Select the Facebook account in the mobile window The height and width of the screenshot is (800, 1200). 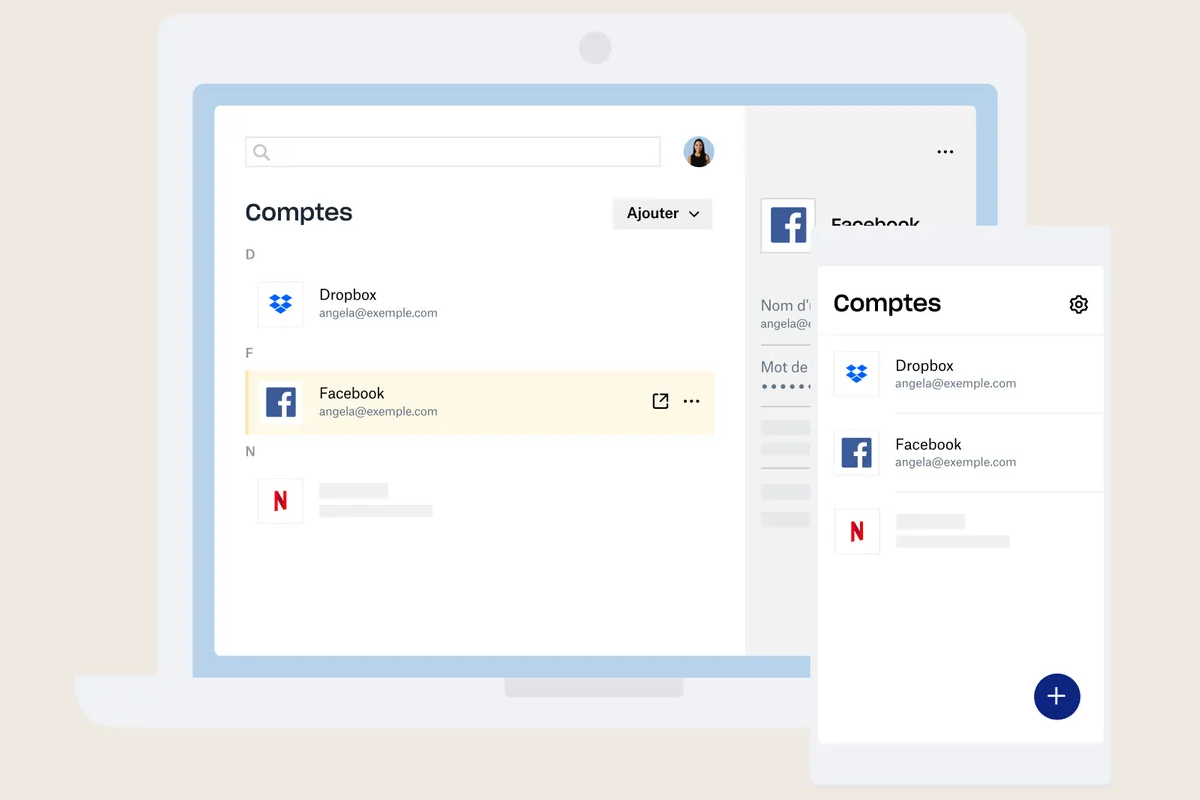point(961,453)
